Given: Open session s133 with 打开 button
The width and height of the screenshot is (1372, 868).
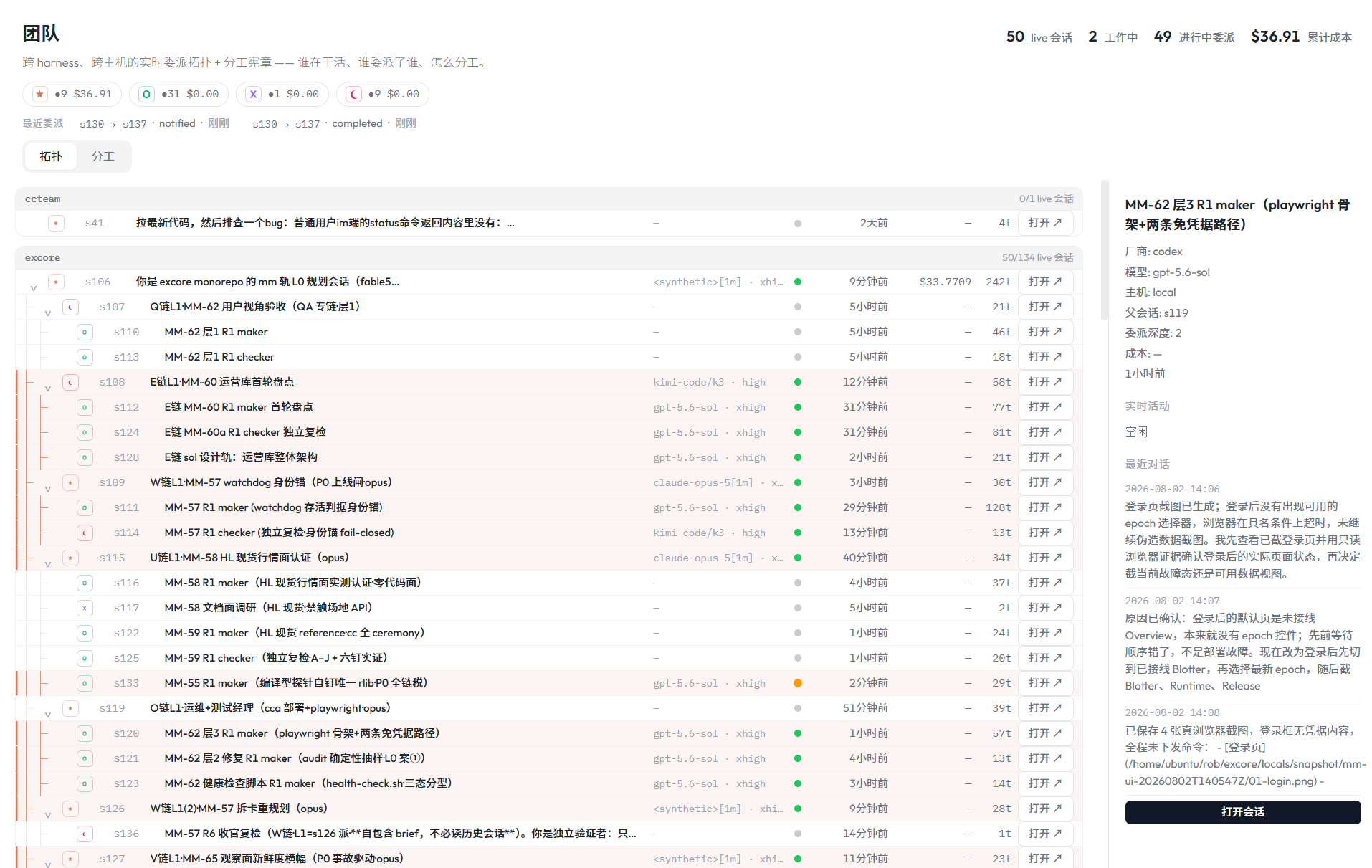Looking at the screenshot, I should 1045,683.
